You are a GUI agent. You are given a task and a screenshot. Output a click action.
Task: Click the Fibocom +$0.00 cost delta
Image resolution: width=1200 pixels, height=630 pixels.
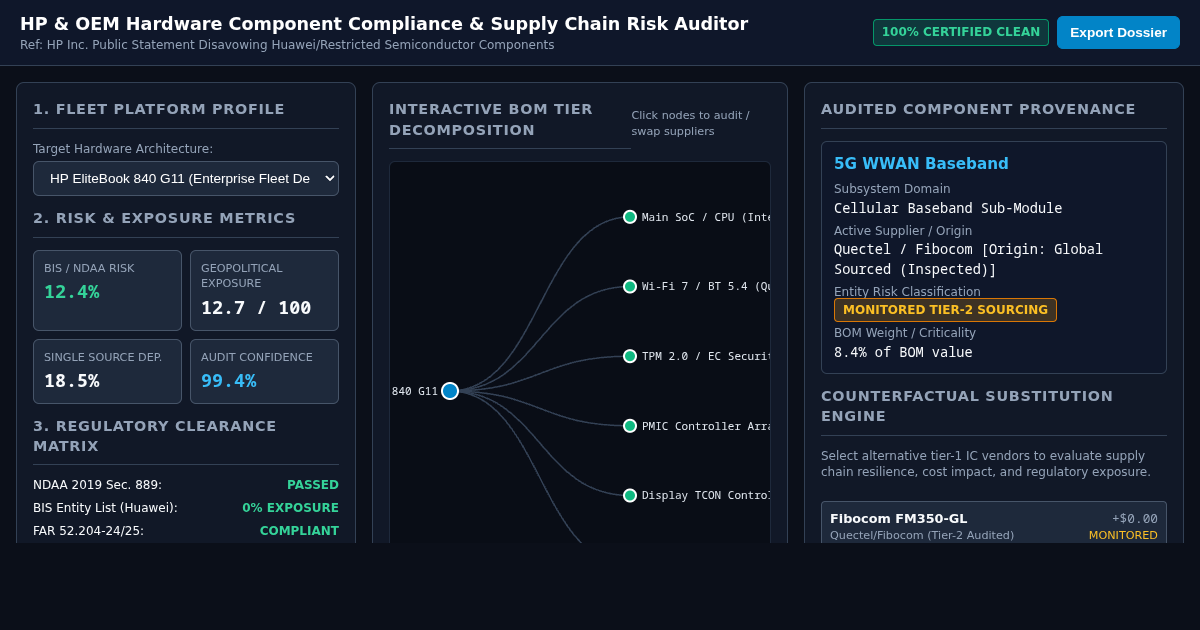tap(1135, 519)
